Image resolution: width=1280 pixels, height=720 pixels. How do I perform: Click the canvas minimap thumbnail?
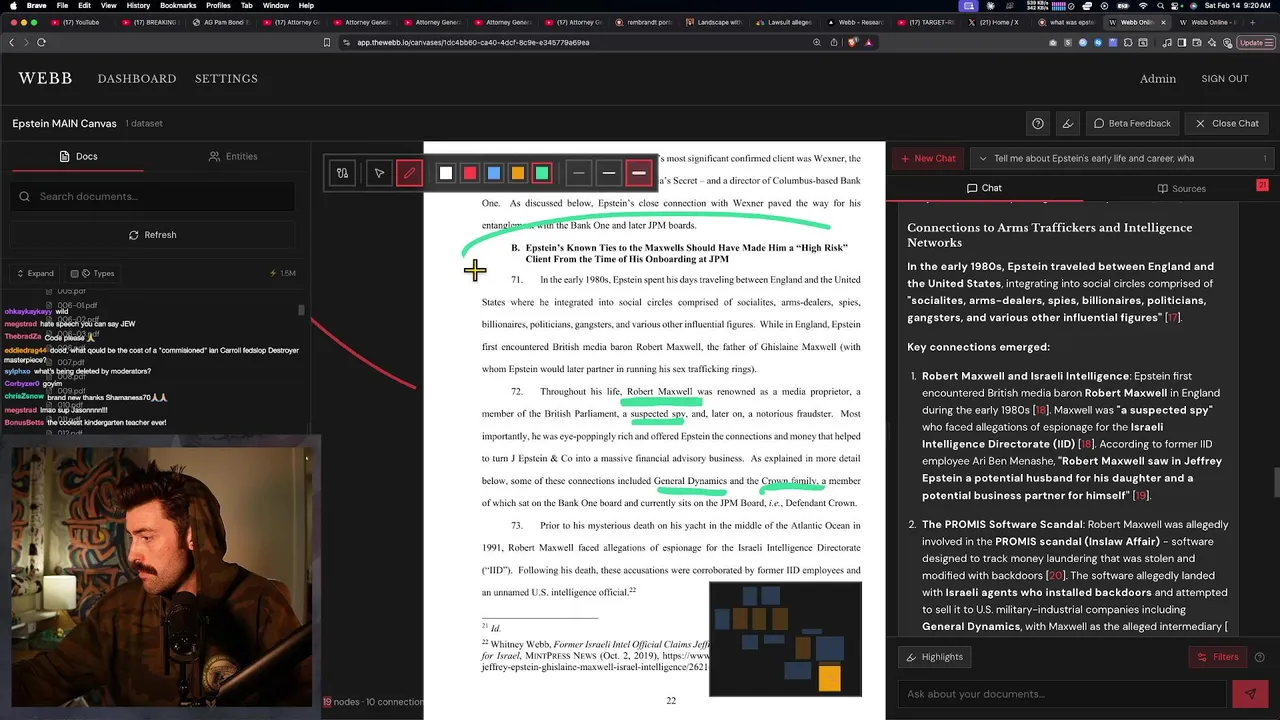tap(785, 638)
